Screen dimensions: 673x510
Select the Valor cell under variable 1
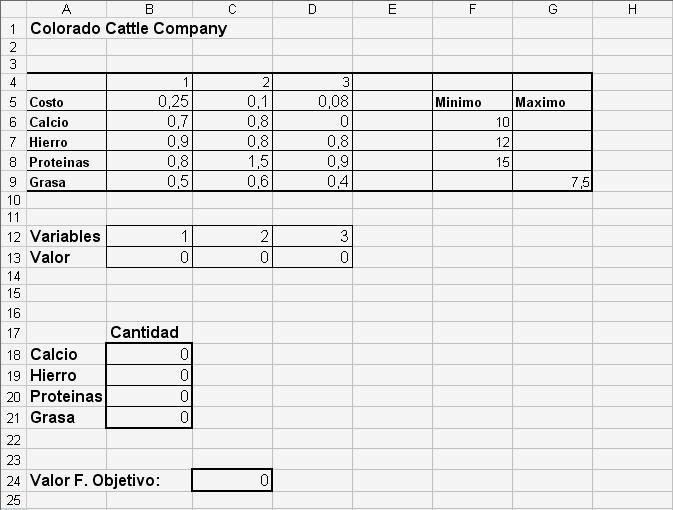click(x=148, y=257)
